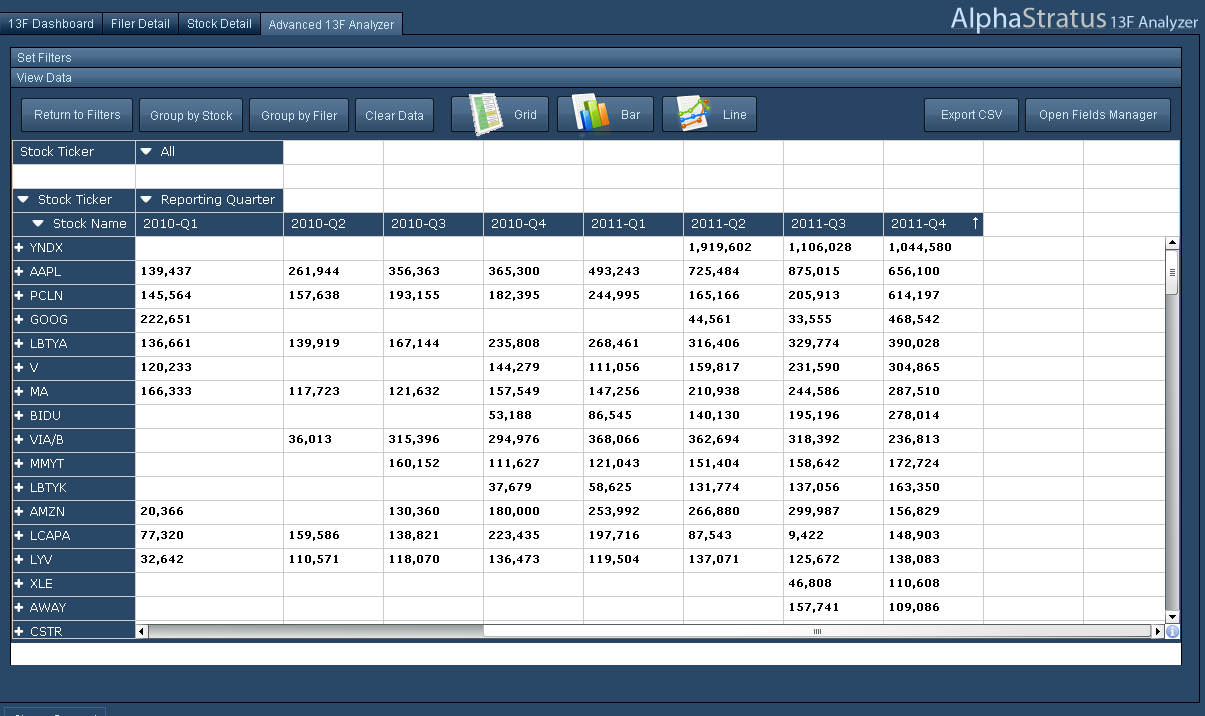Switch to Bar chart view
Screen dimensions: 1205x716
tap(605, 115)
